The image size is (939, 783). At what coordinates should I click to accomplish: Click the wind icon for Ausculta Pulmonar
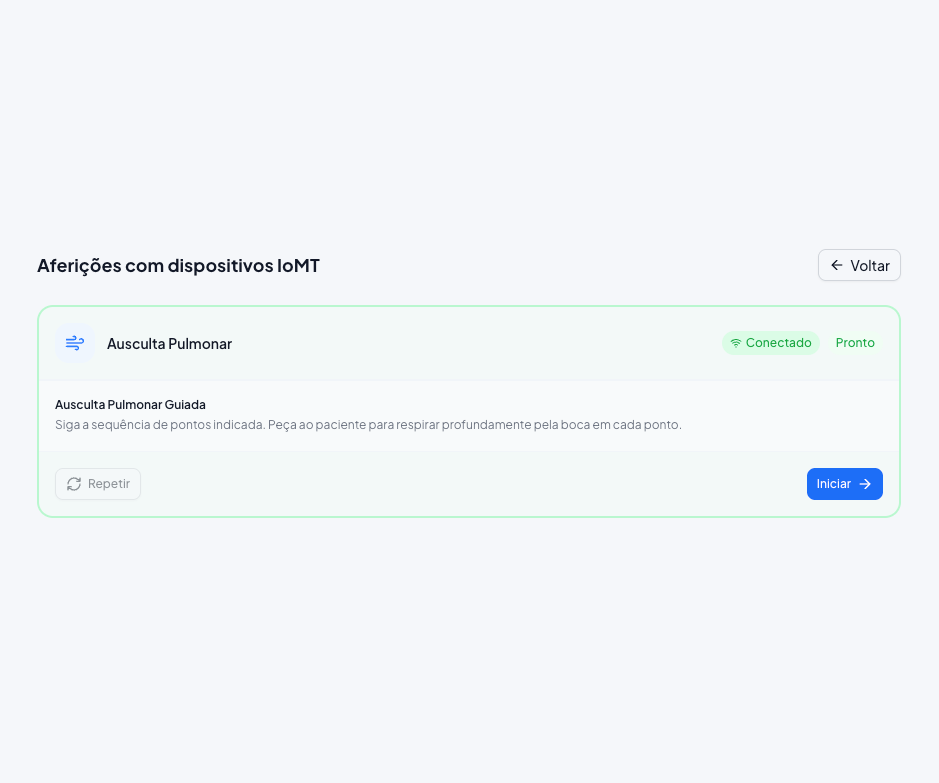75,343
